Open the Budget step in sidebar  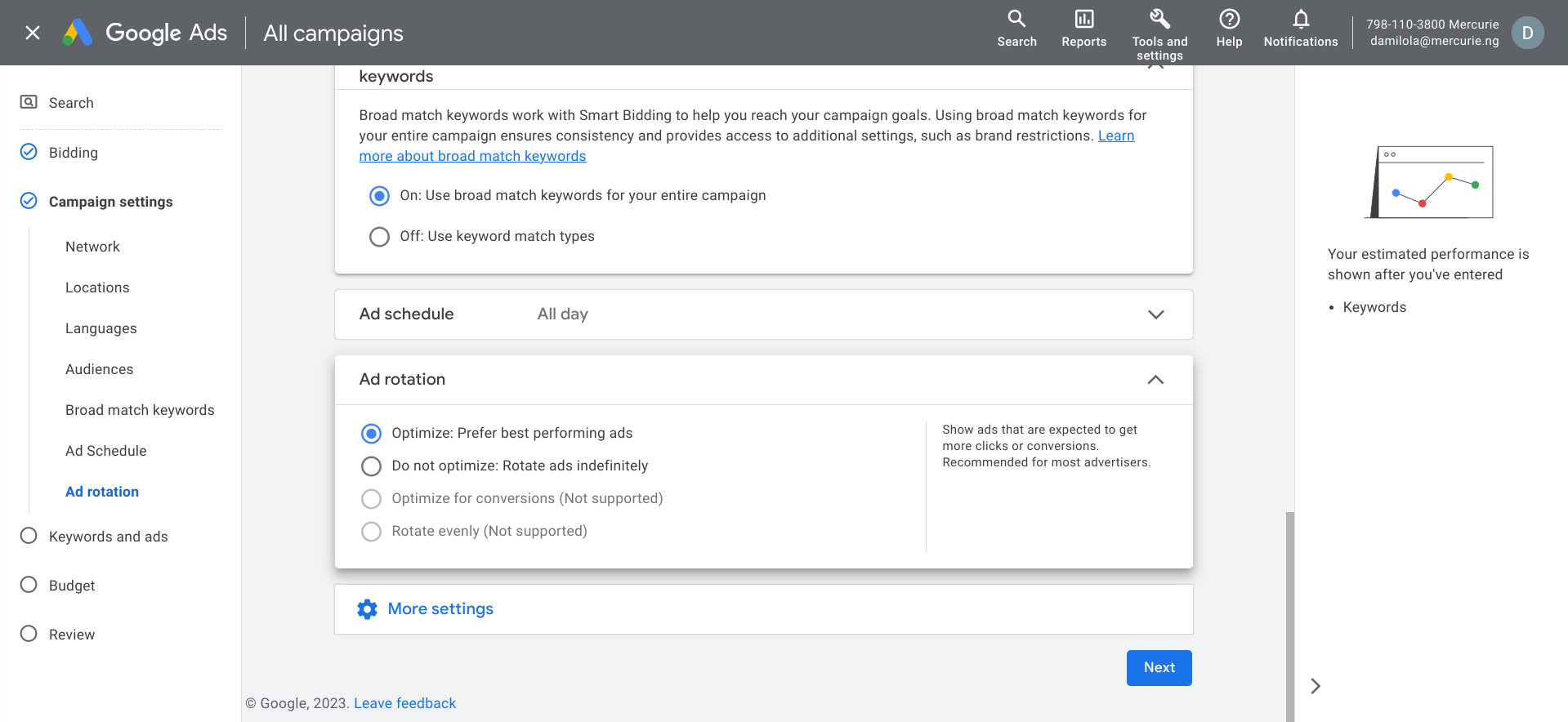point(72,586)
